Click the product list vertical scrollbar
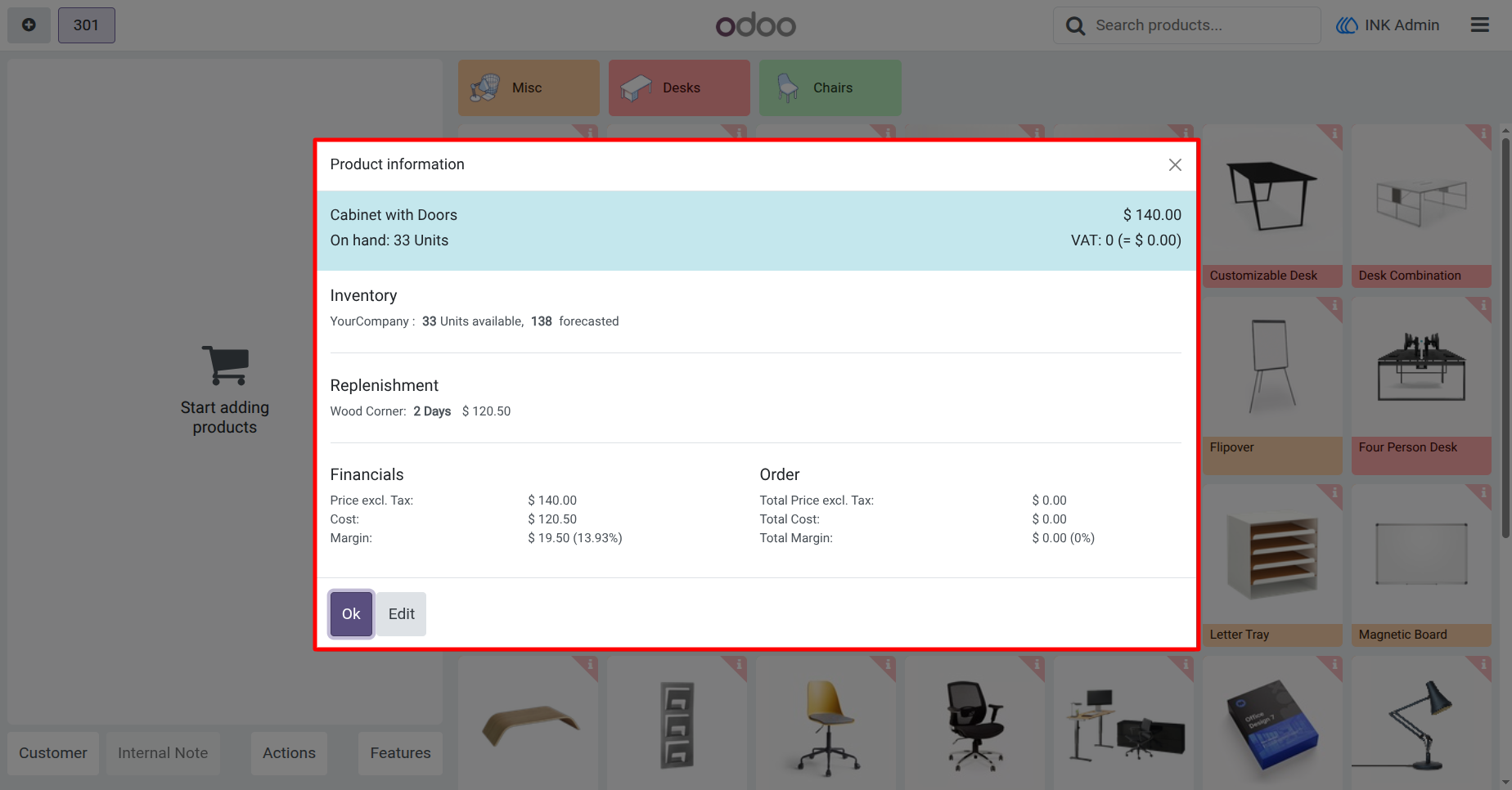1512x790 pixels. pyautogui.click(x=1505, y=338)
